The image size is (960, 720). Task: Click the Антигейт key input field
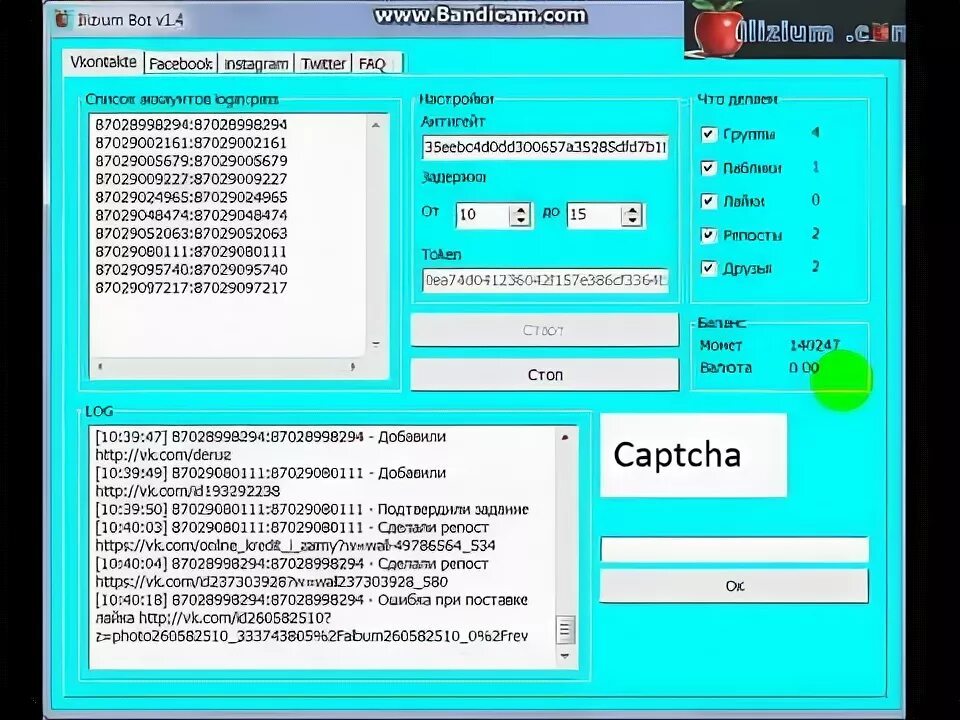545,148
